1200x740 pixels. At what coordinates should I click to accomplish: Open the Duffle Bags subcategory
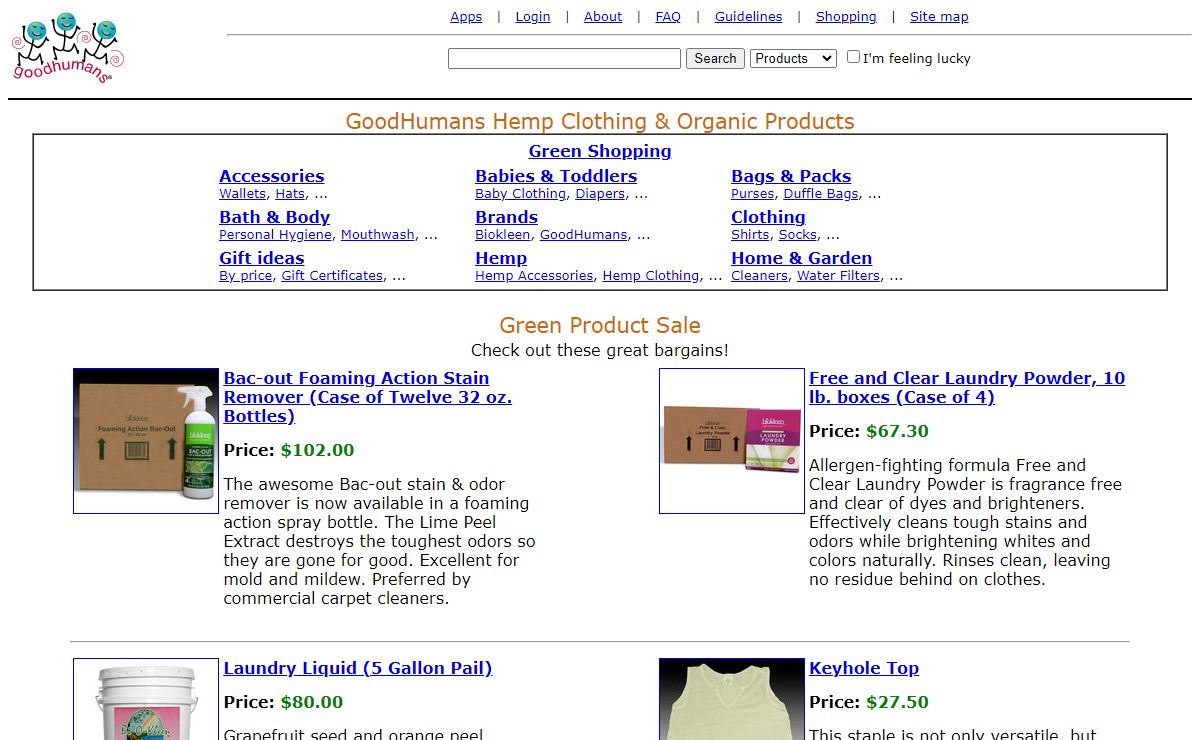[821, 194]
